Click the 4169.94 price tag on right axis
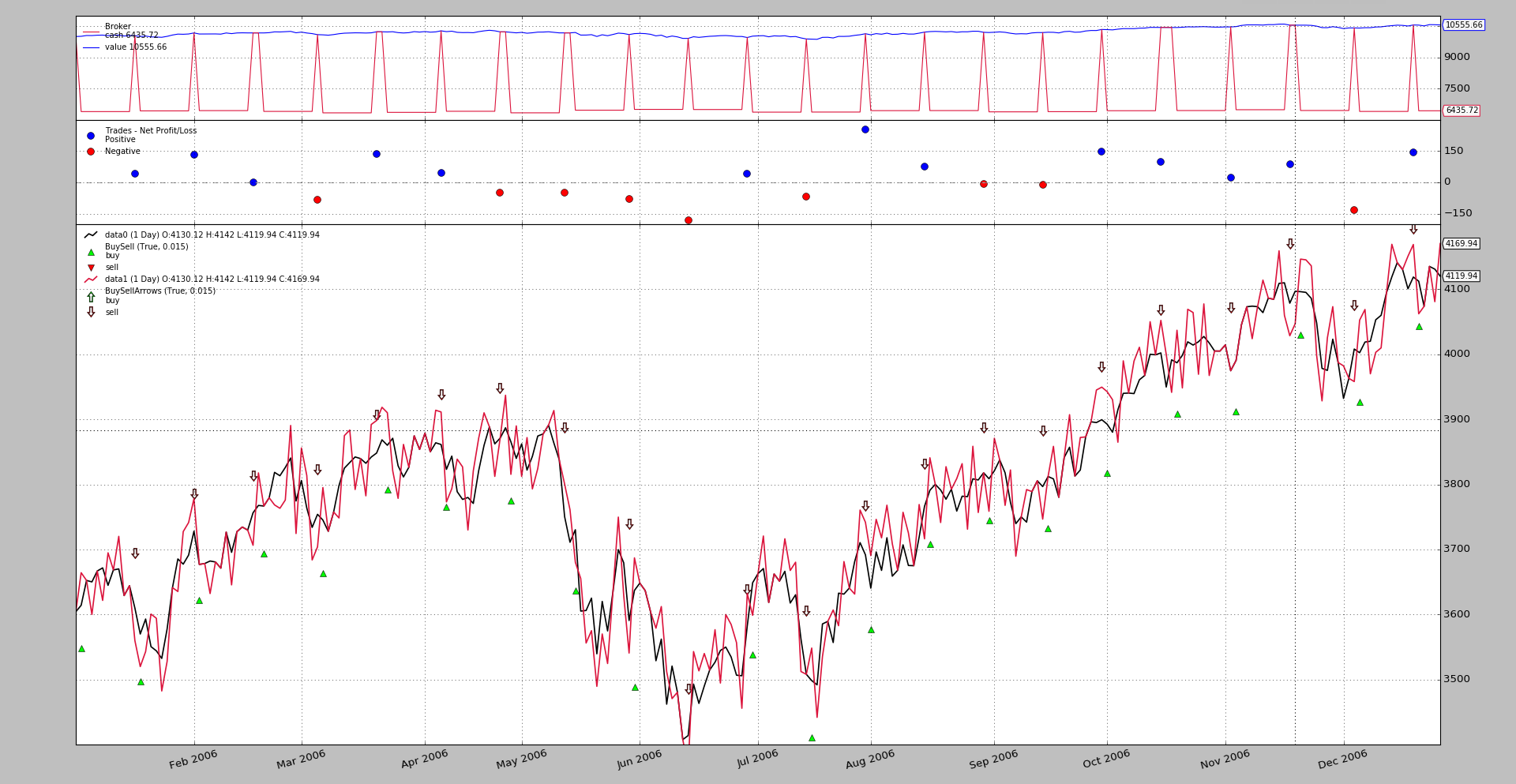The image size is (1516, 784). pos(1461,244)
